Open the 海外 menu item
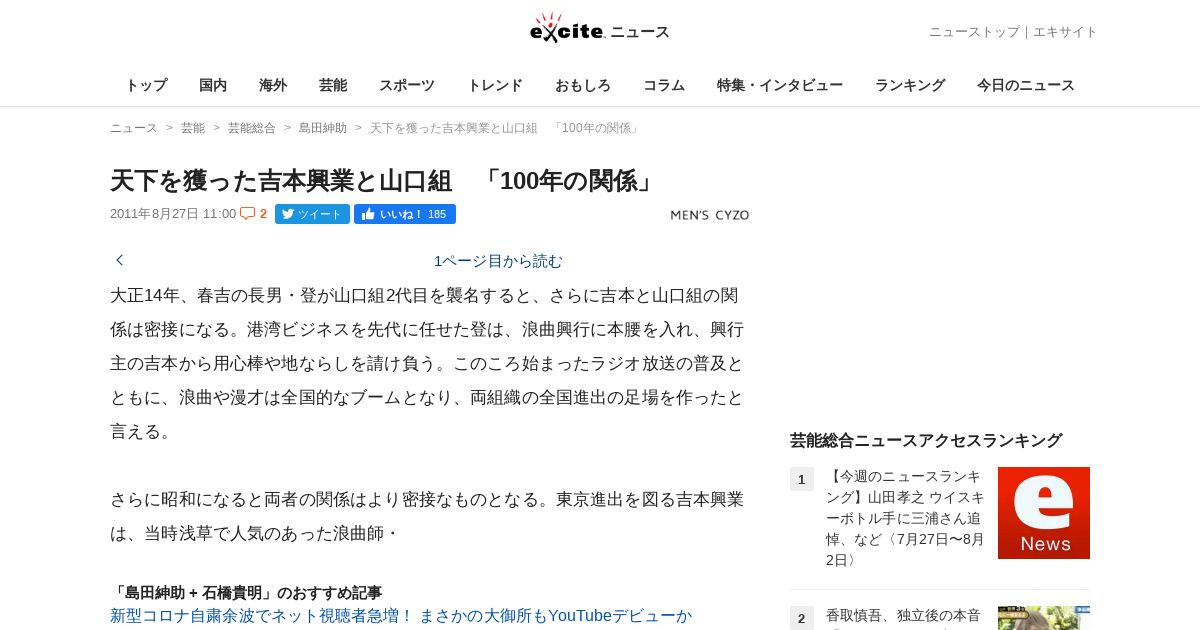Image resolution: width=1200 pixels, height=630 pixels. pos(273,85)
